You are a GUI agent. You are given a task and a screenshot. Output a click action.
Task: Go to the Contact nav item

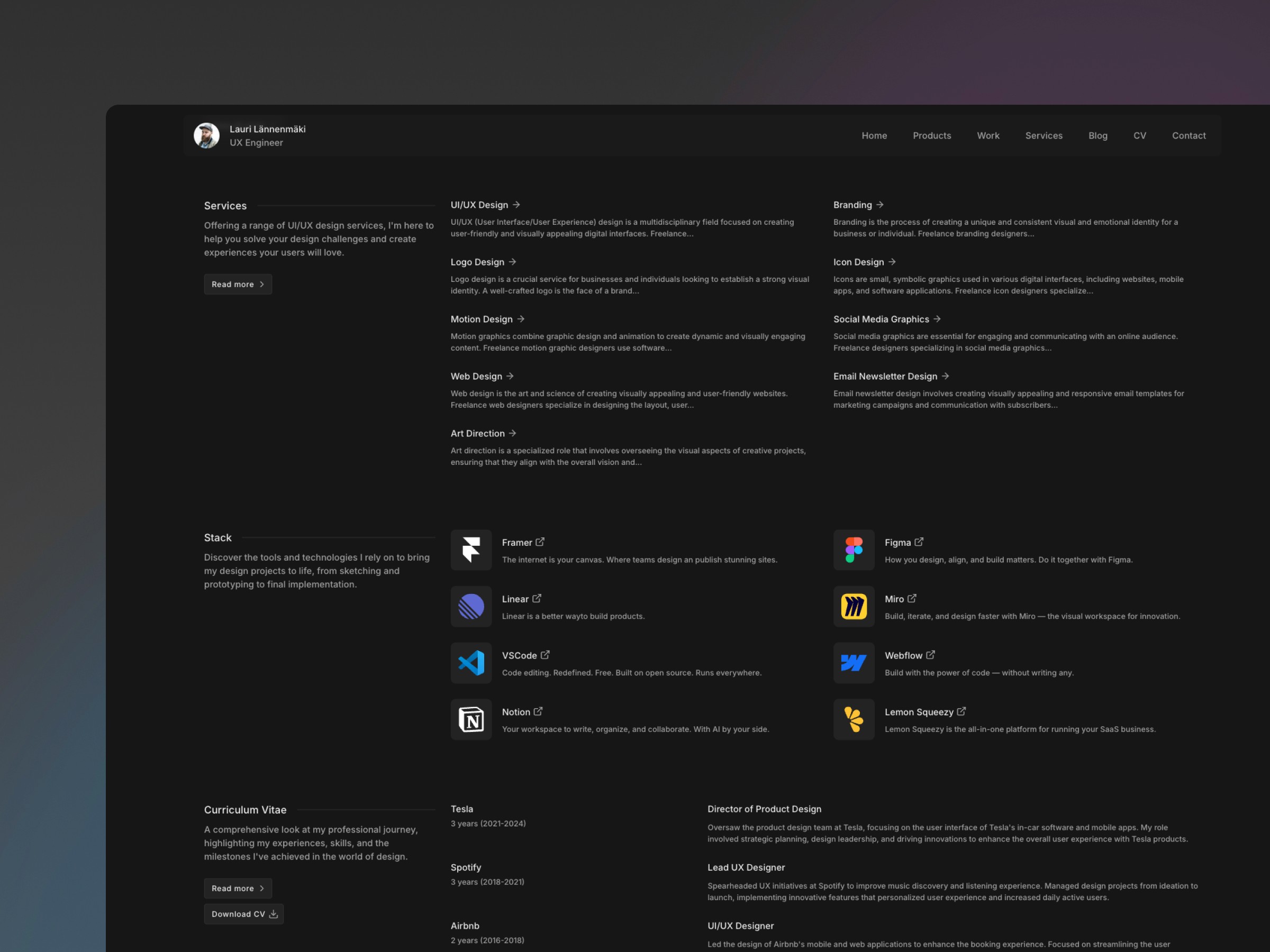[1189, 135]
